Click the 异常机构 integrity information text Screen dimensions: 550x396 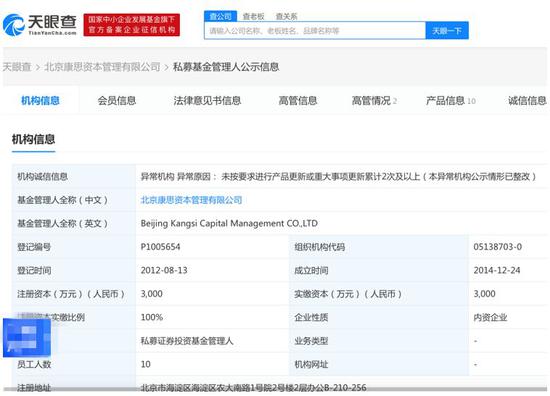[x=338, y=176]
